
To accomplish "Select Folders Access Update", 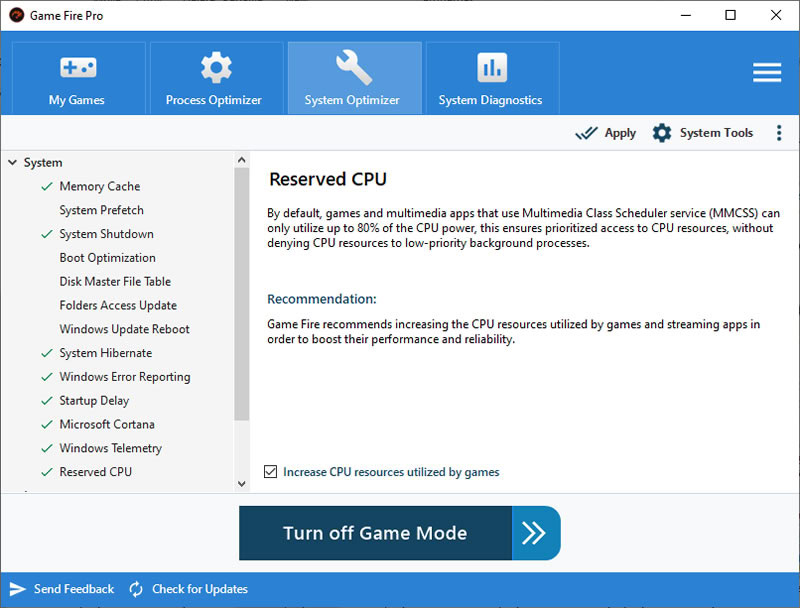I will (x=118, y=306).
